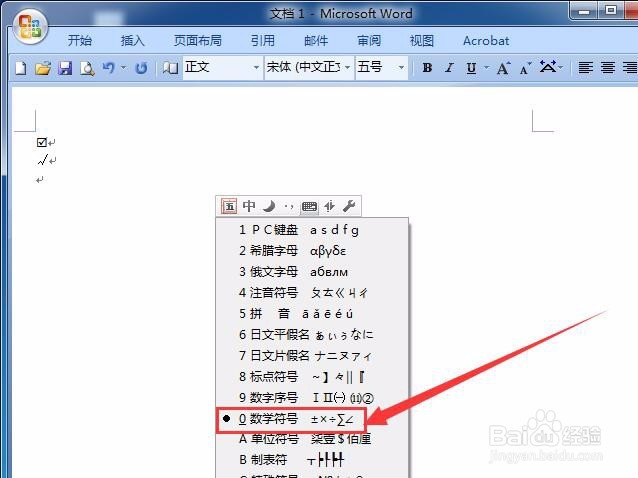Open the 视图 ribbon tab
The height and width of the screenshot is (478, 638).
422,41
